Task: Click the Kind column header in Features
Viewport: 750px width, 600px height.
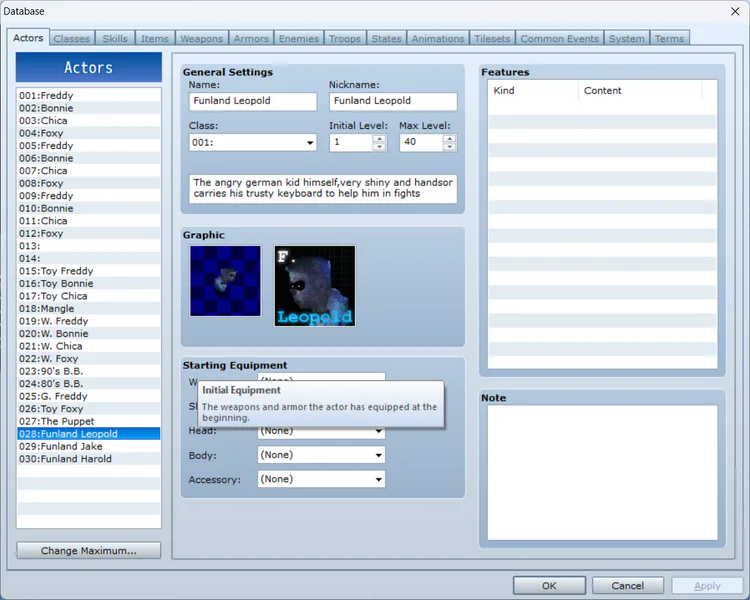Action: 533,90
